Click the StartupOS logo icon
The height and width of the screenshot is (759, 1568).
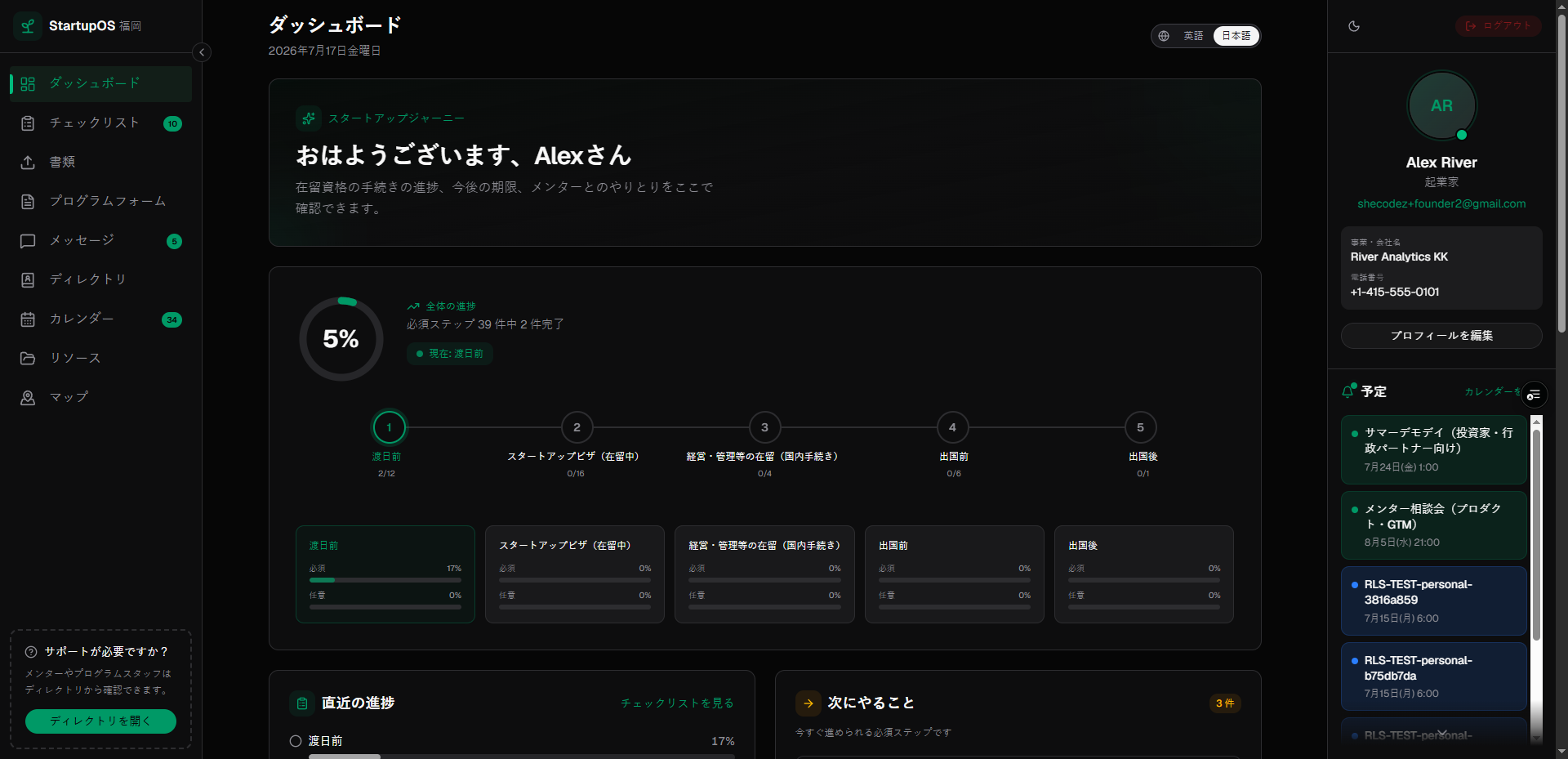[28, 26]
